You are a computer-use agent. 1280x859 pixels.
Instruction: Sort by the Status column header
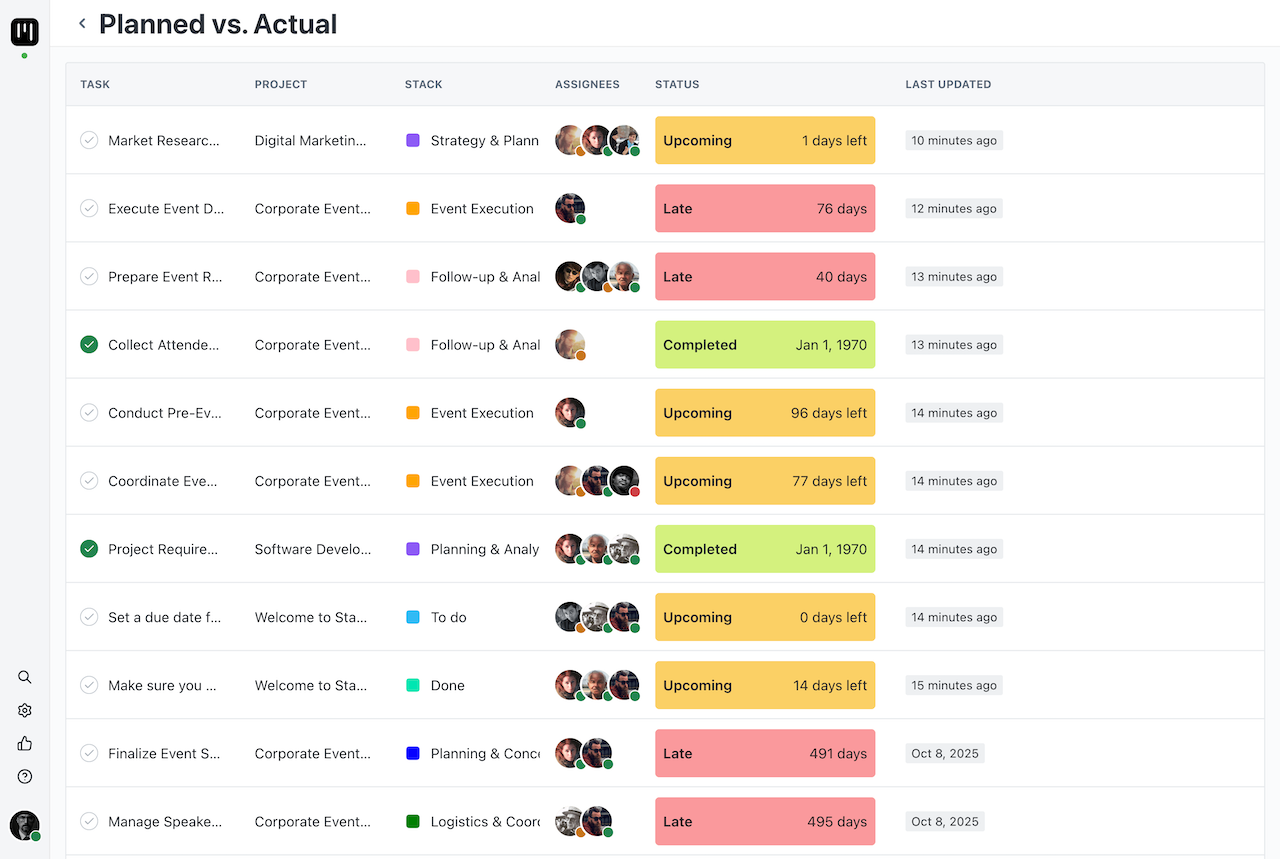(x=677, y=85)
